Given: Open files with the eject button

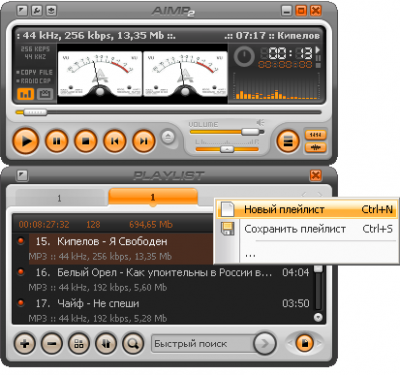Looking at the screenshot, I should click(x=168, y=137).
